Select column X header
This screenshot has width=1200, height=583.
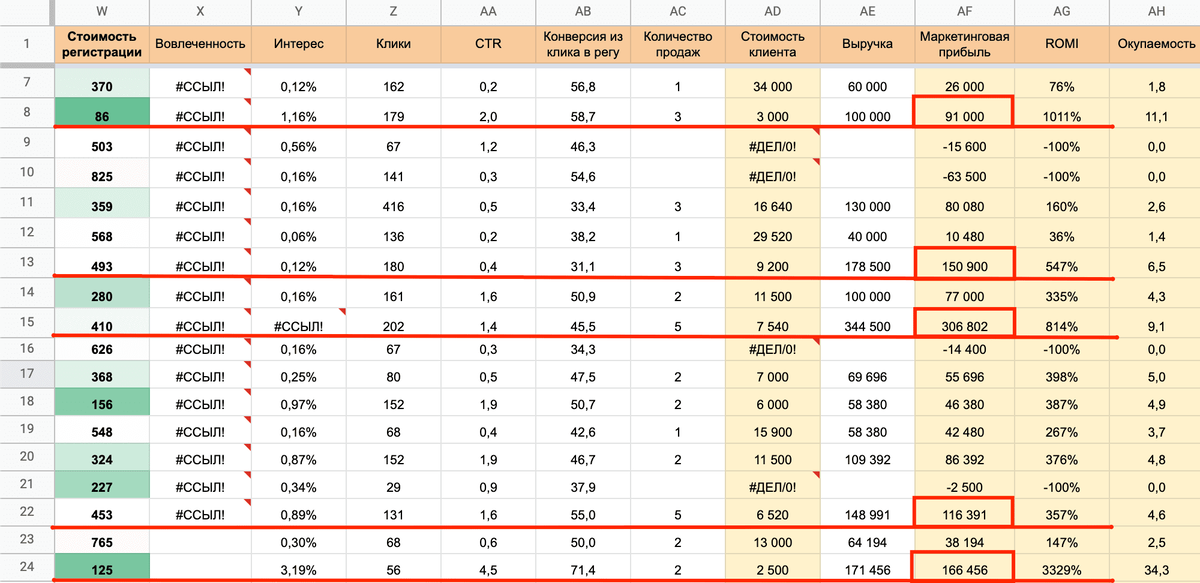pos(200,12)
